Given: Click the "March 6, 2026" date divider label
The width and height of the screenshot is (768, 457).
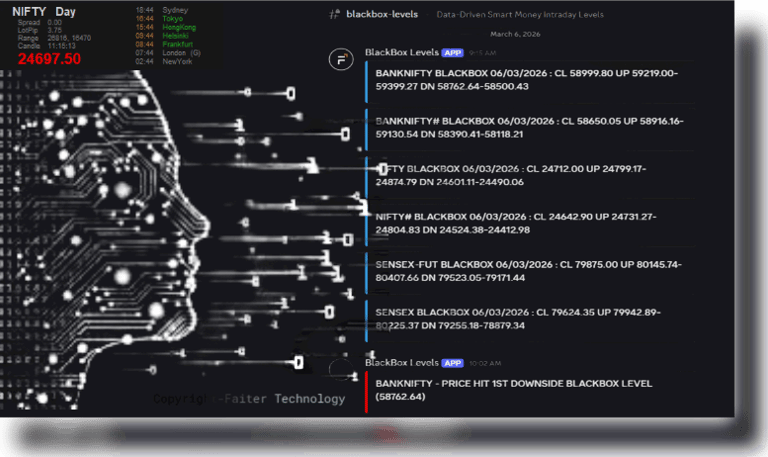Looking at the screenshot, I should (515, 34).
